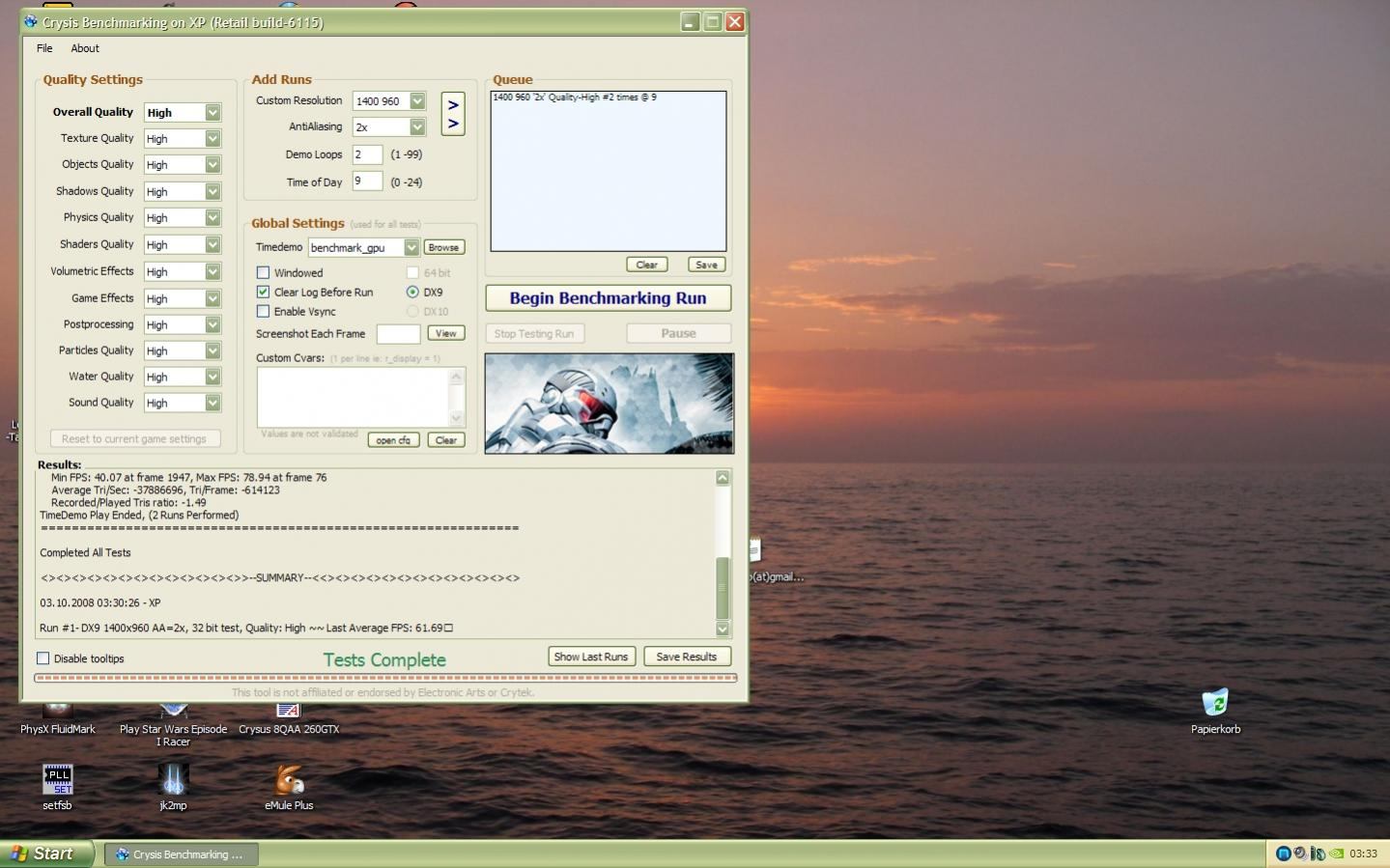This screenshot has height=868, width=1390.
Task: Open the setfsb desktop icon
Action: (58, 787)
